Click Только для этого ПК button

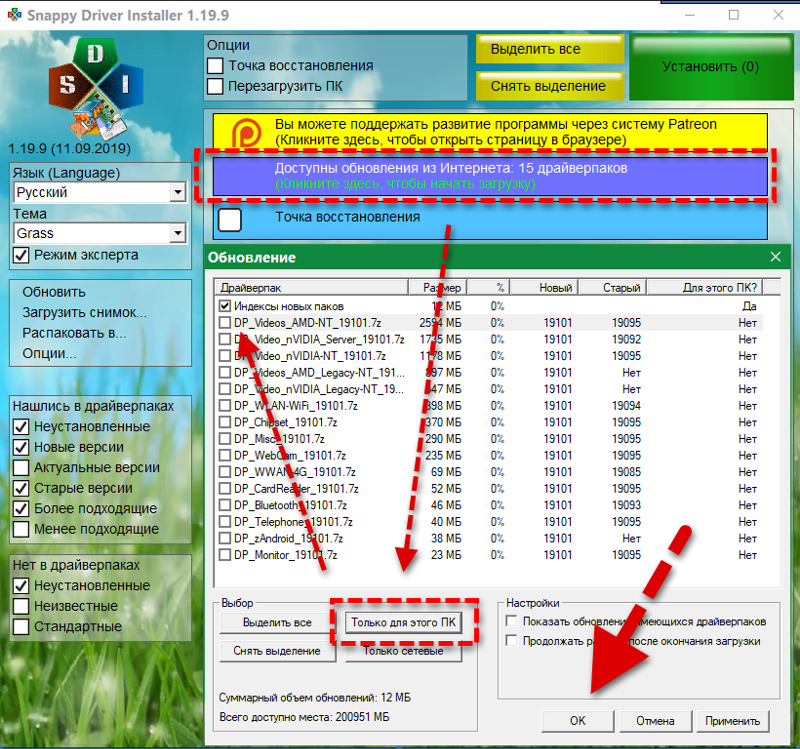point(403,622)
